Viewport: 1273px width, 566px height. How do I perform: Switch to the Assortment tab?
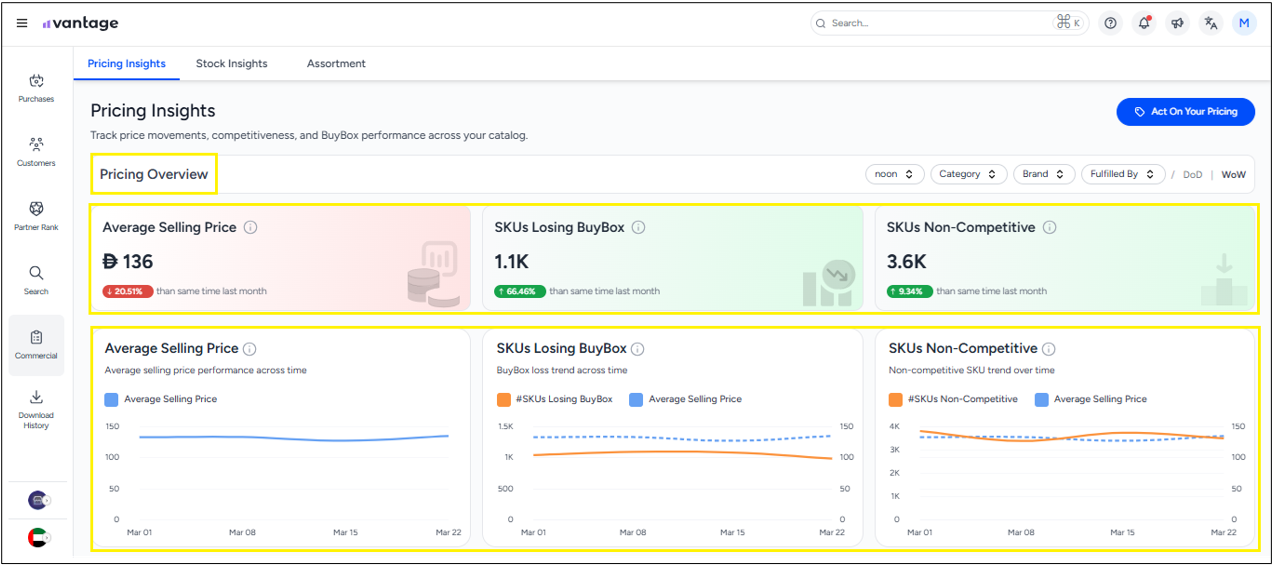click(336, 63)
